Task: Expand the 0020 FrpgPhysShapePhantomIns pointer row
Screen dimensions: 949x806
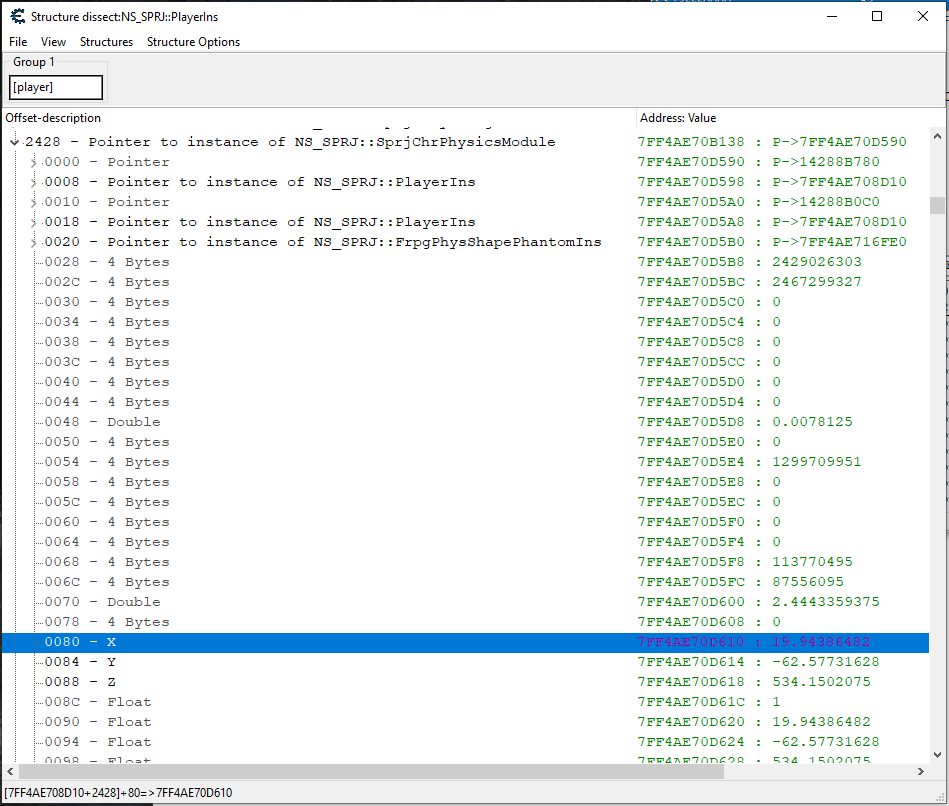Action: click(x=34, y=242)
